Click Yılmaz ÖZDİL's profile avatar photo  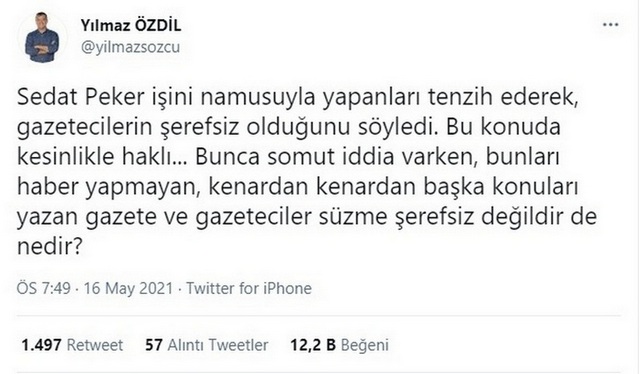coord(42,38)
